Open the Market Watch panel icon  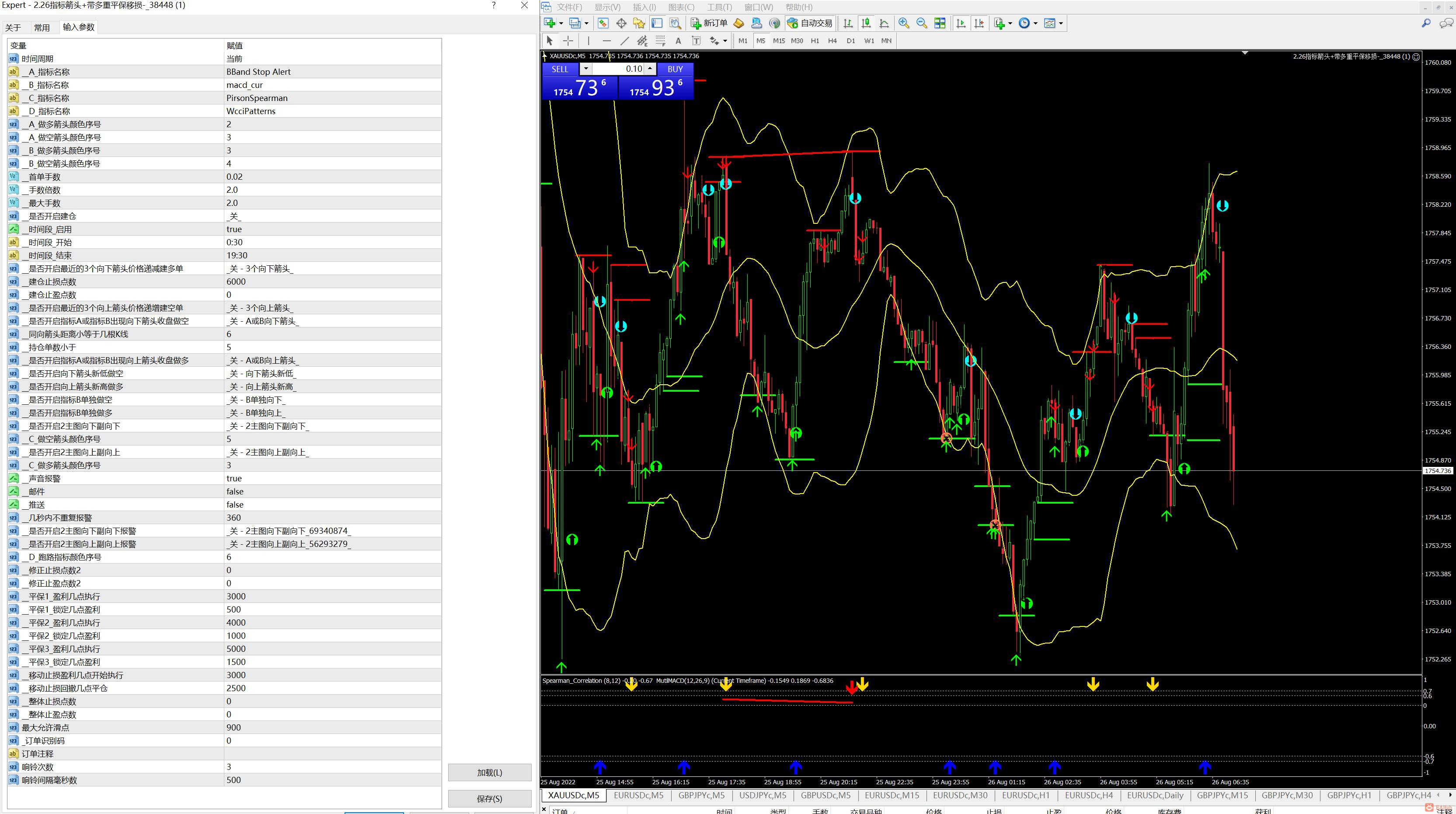coord(603,23)
